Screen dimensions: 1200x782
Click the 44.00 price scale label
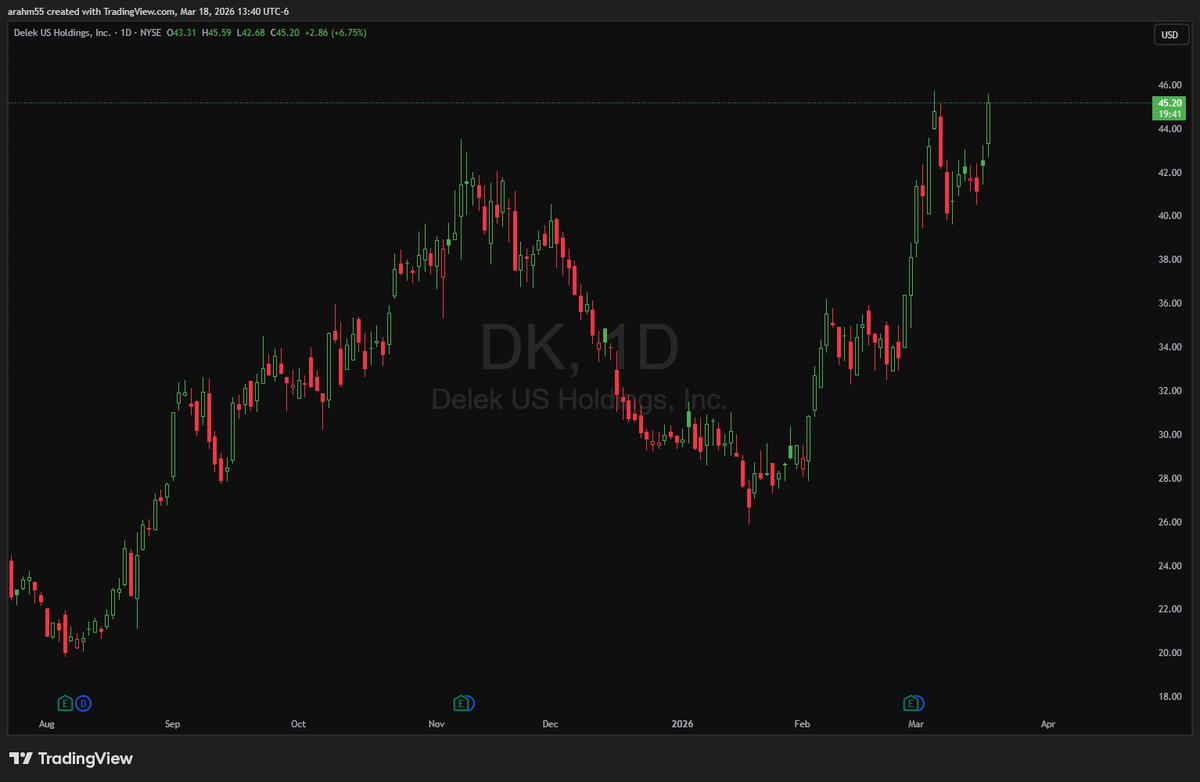[x=1170, y=129]
